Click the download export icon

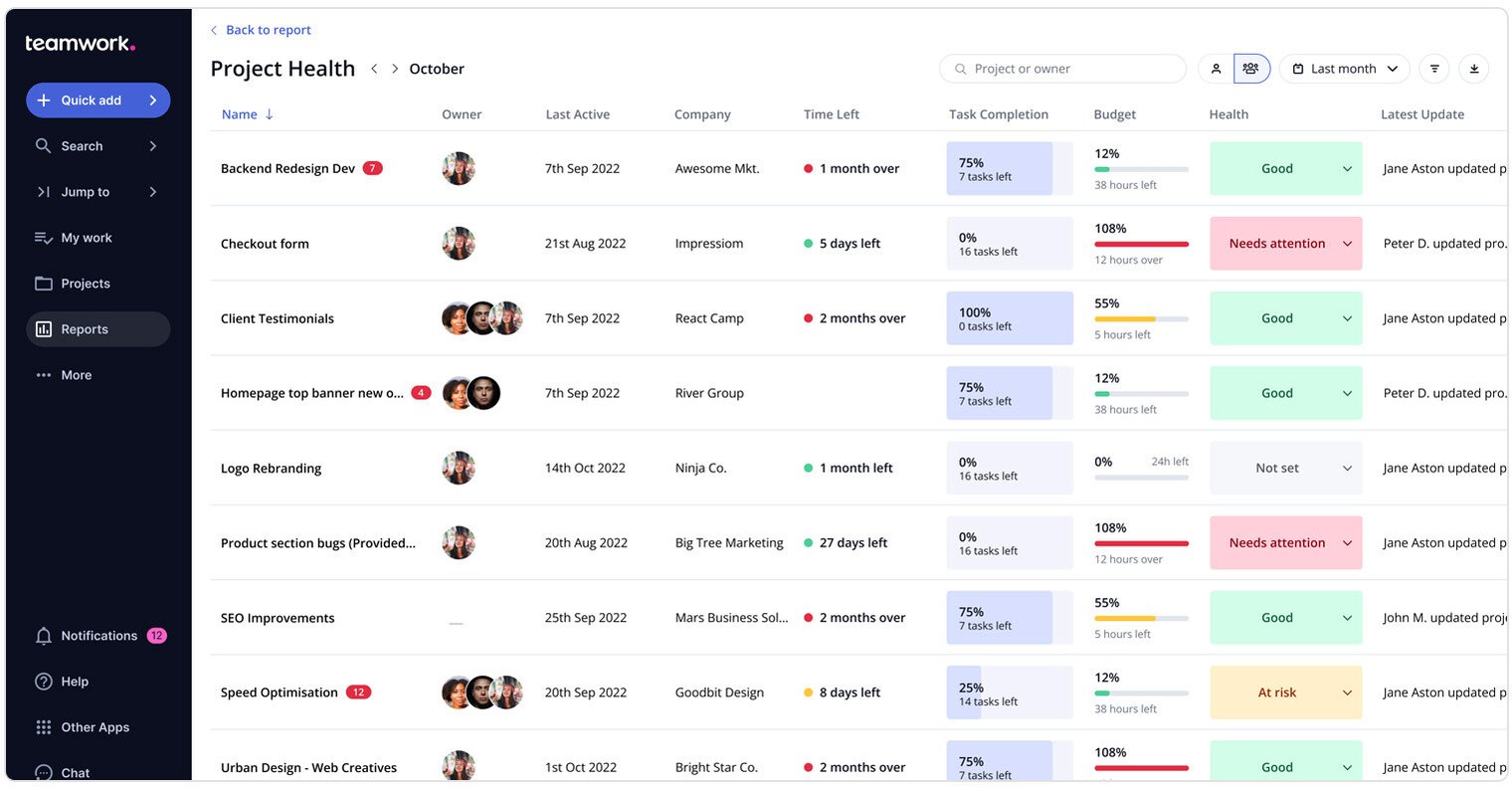(1474, 69)
